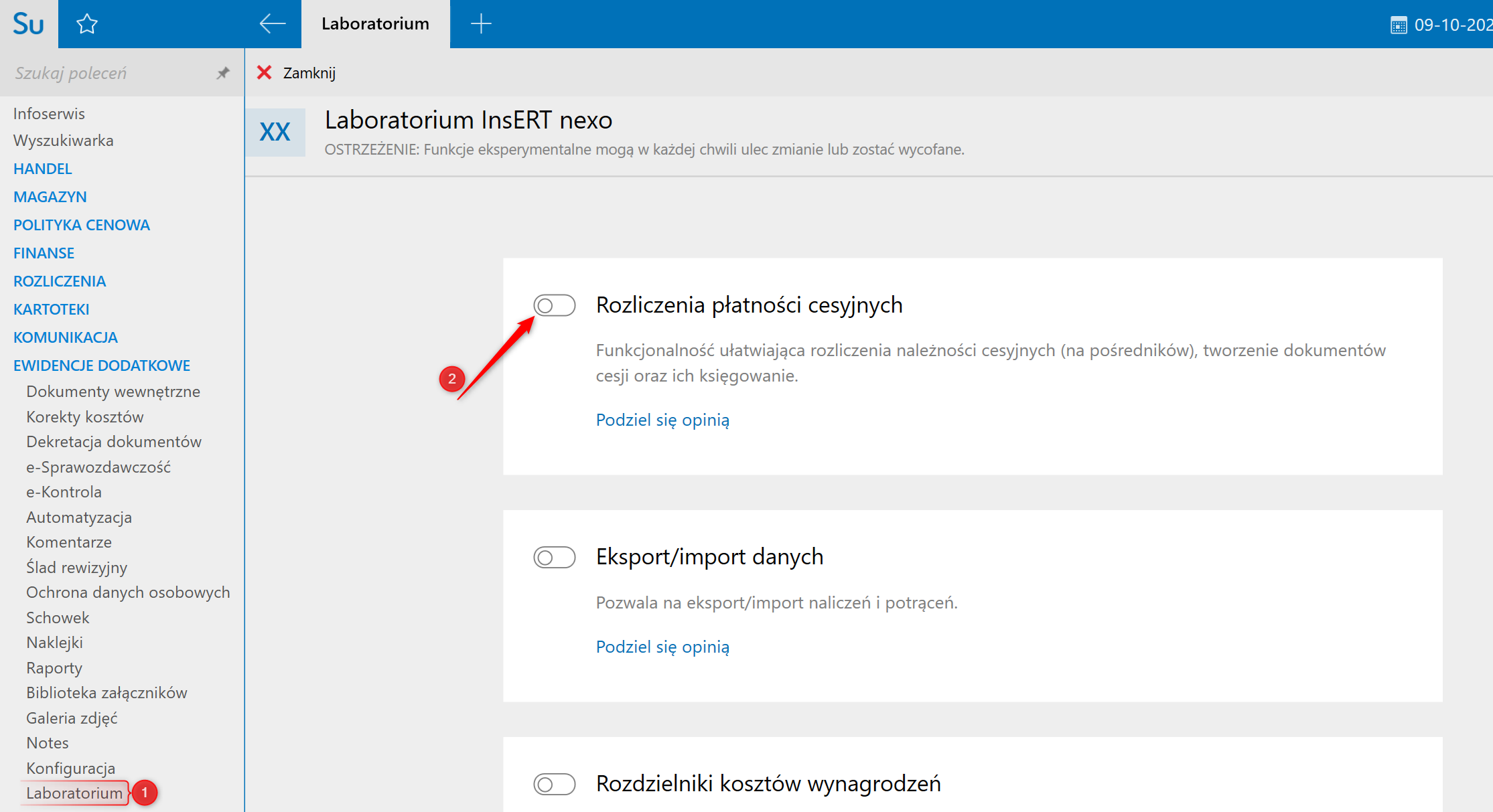
Task: Enable Rozdzielniki kosztów wynagrodzeń toggle
Action: pos(554,784)
